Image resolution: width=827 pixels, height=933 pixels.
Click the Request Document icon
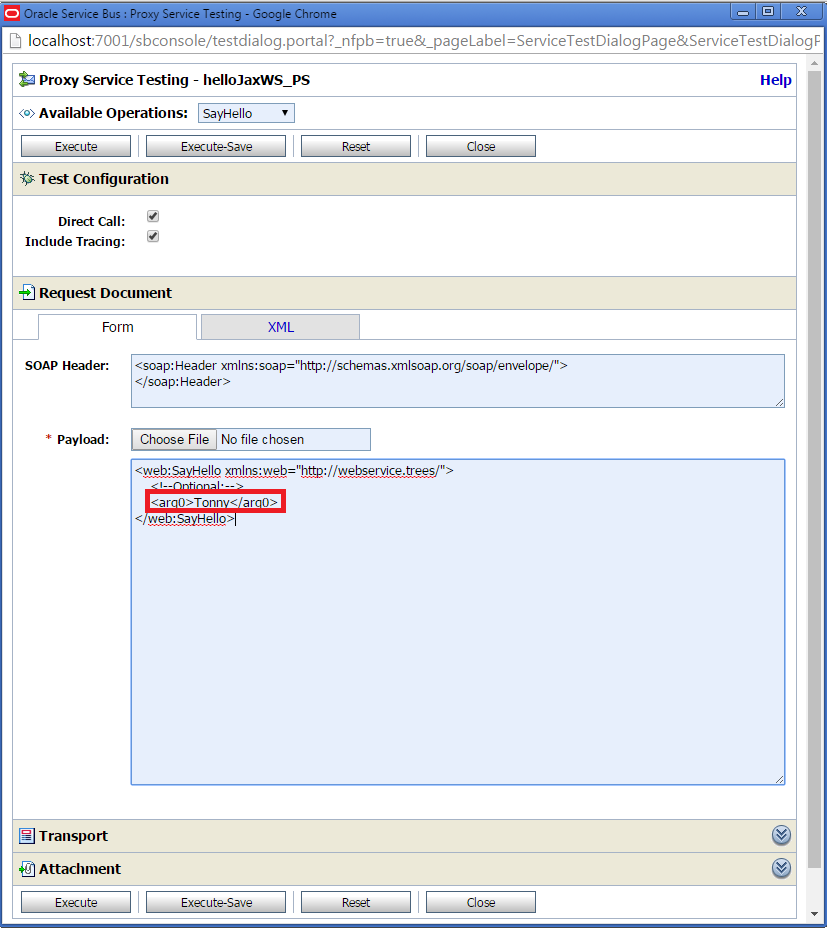27,292
